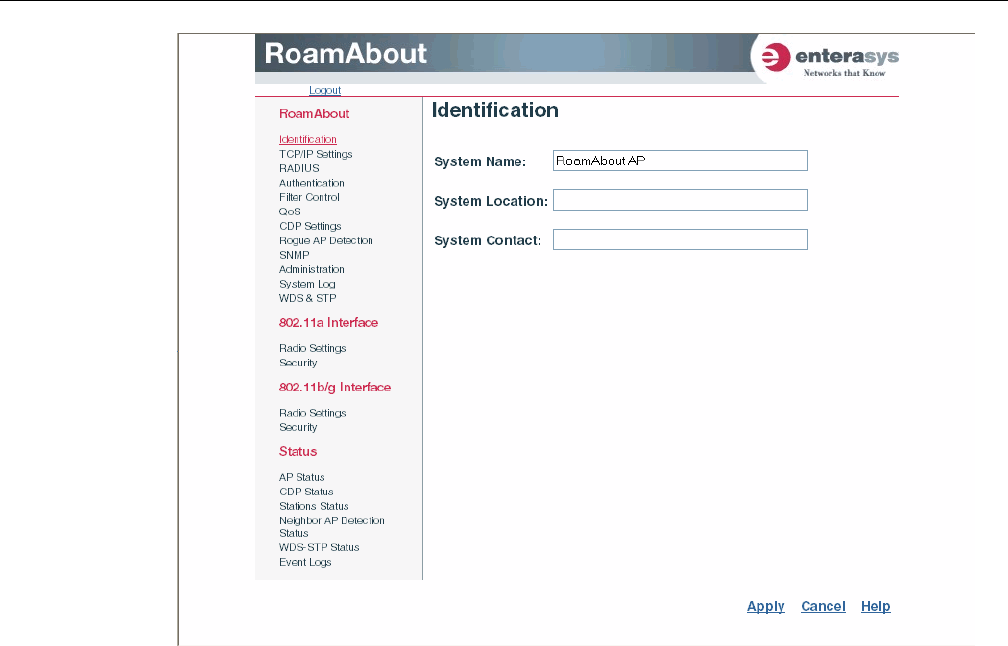
Task: Open the Identification page in the sidebar
Action: point(307,139)
